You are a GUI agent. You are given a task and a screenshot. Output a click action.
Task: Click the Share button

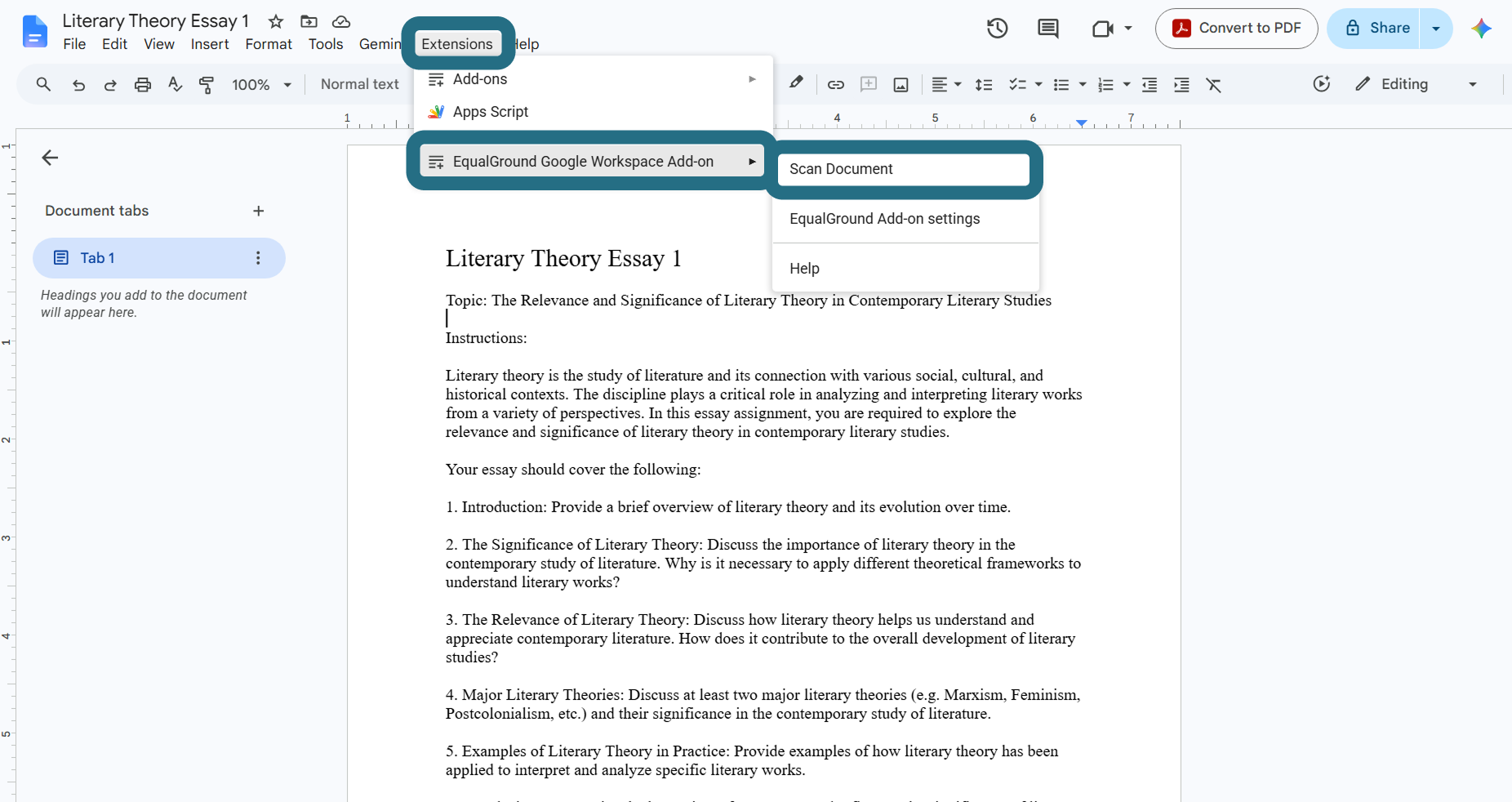(1374, 29)
